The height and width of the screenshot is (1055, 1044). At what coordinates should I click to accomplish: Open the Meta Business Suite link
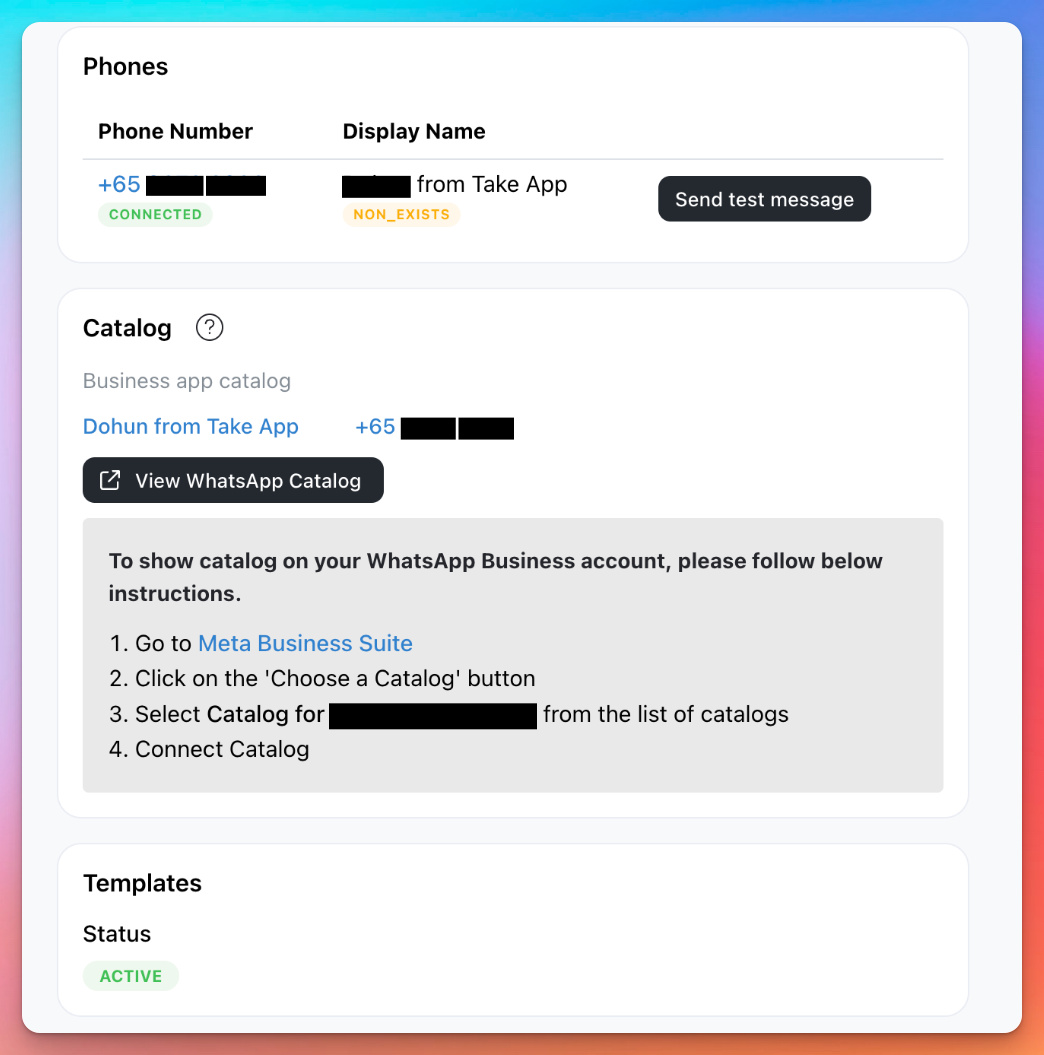(305, 643)
